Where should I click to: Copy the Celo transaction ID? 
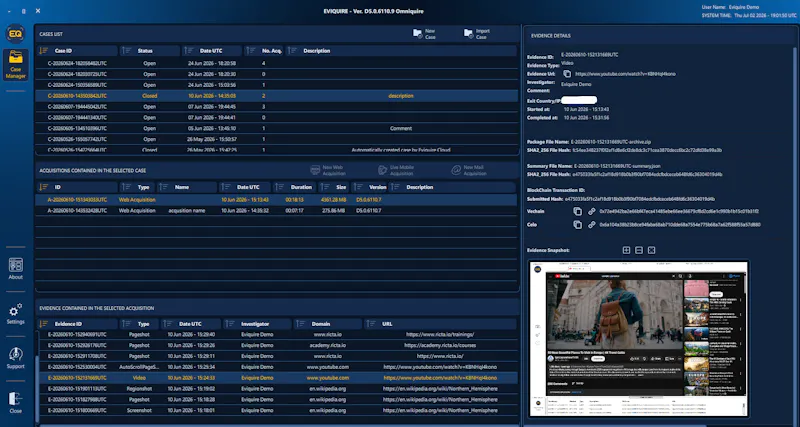point(578,224)
